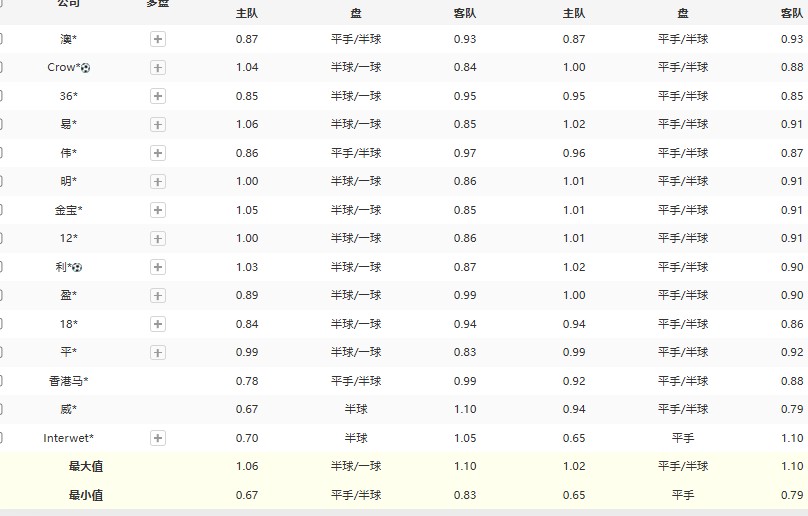Expand more handicaps for 12* row

[158, 239]
